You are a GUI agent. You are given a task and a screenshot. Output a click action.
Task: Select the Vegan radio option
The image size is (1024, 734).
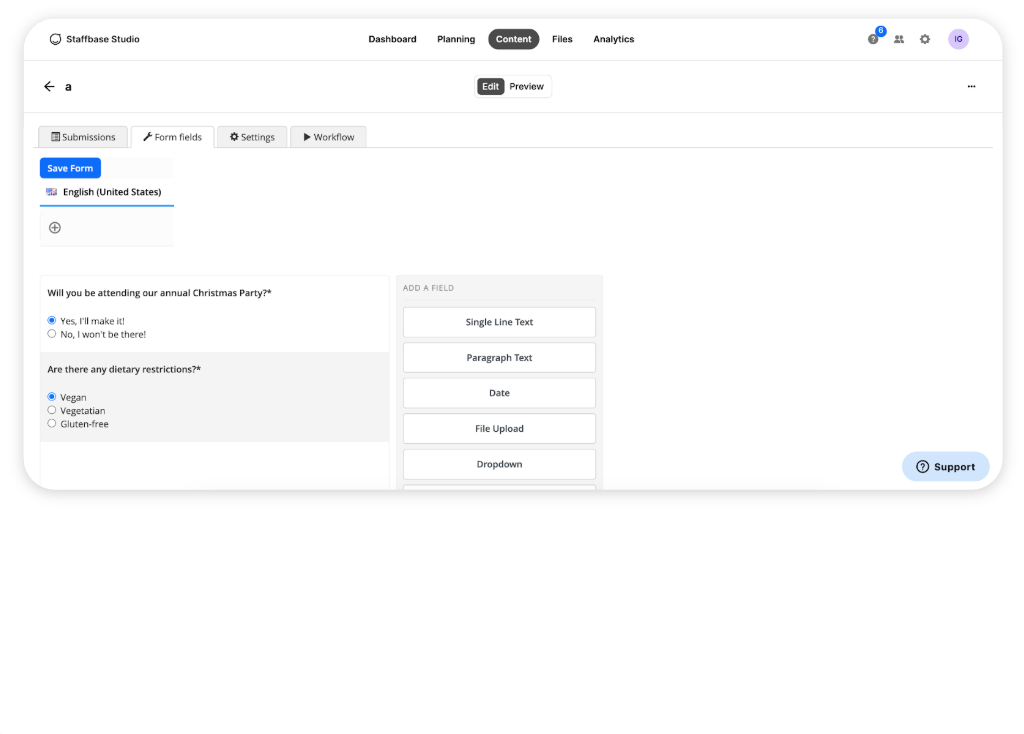click(x=52, y=396)
